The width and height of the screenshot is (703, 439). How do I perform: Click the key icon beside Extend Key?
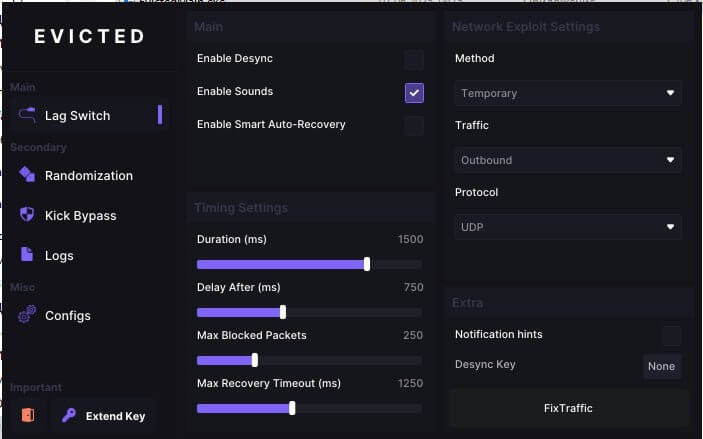coord(69,415)
